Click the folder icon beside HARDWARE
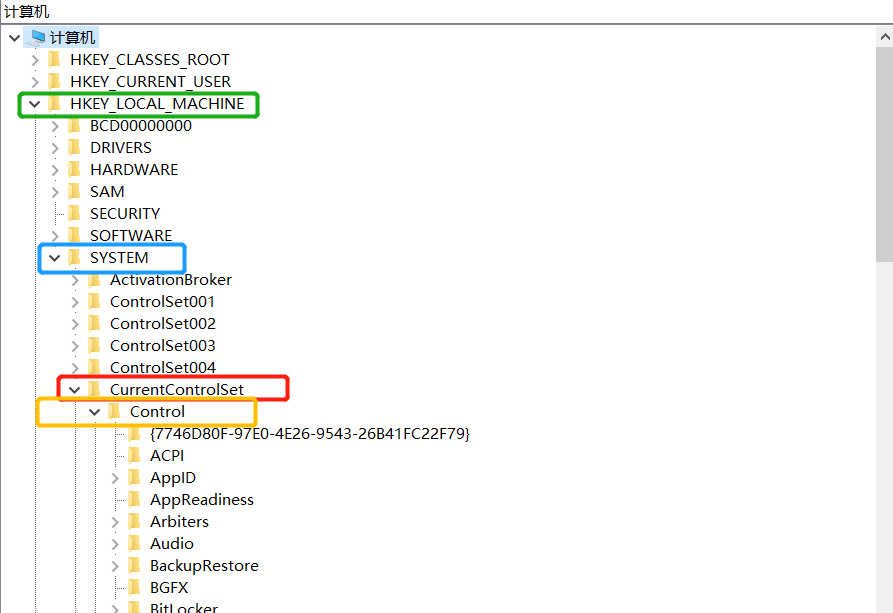This screenshot has height=613, width=893. [x=75, y=170]
